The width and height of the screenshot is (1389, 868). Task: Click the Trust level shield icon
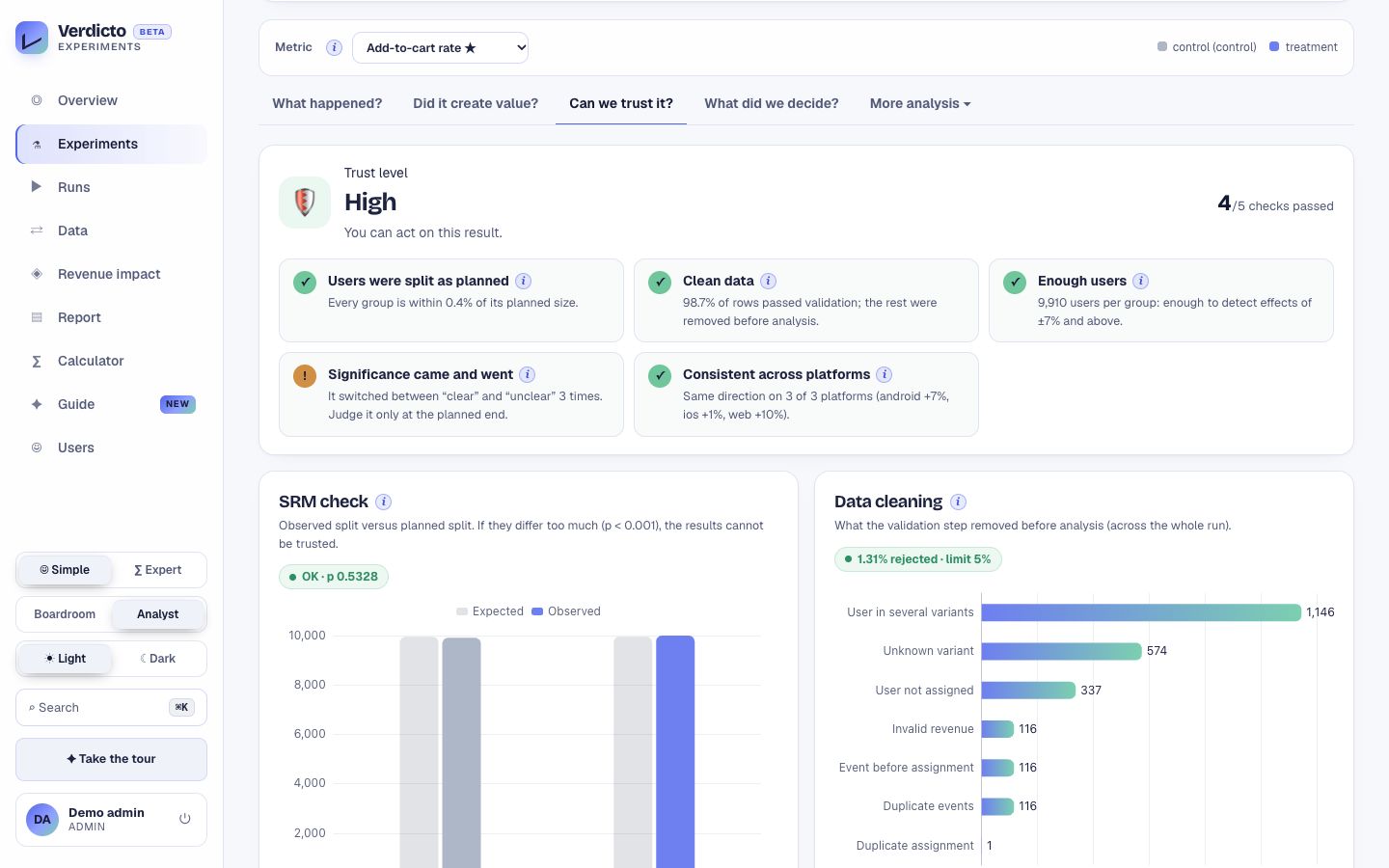point(305,203)
